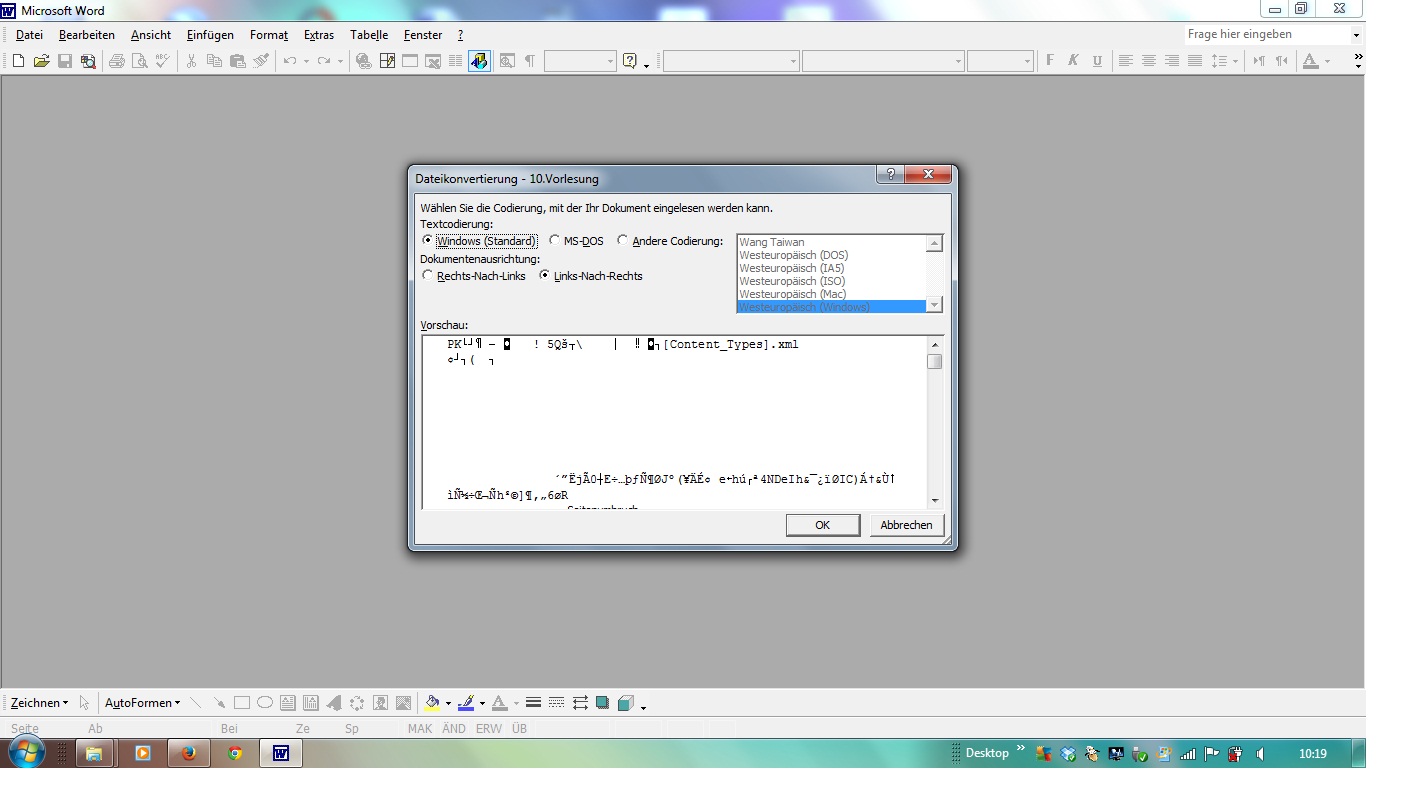The width and height of the screenshot is (1403, 804).
Task: Toggle the paragraph marks (¶) icon
Action: (x=530, y=61)
